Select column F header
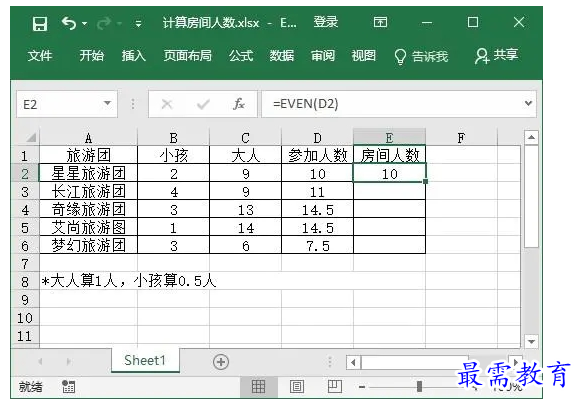The height and width of the screenshot is (406, 579). tap(461, 138)
